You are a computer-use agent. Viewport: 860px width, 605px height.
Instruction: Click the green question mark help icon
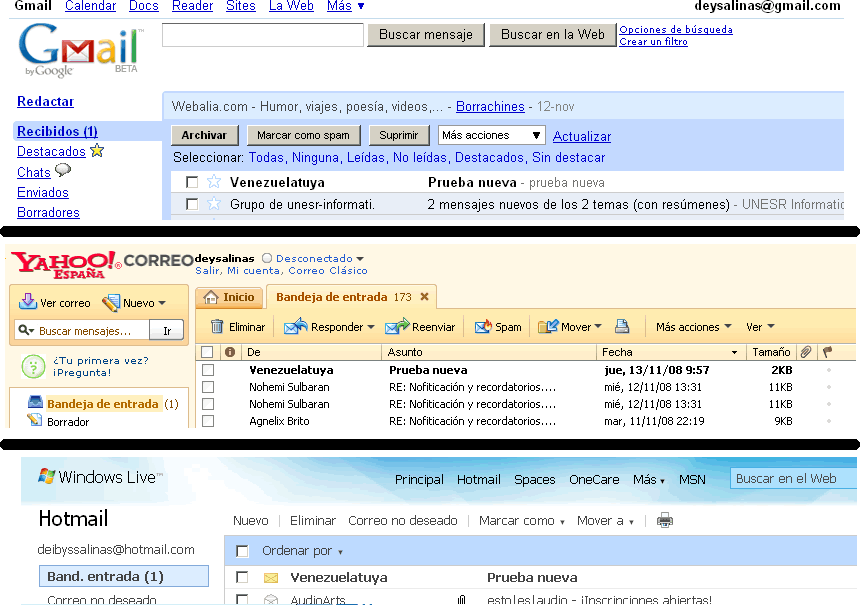point(33,366)
